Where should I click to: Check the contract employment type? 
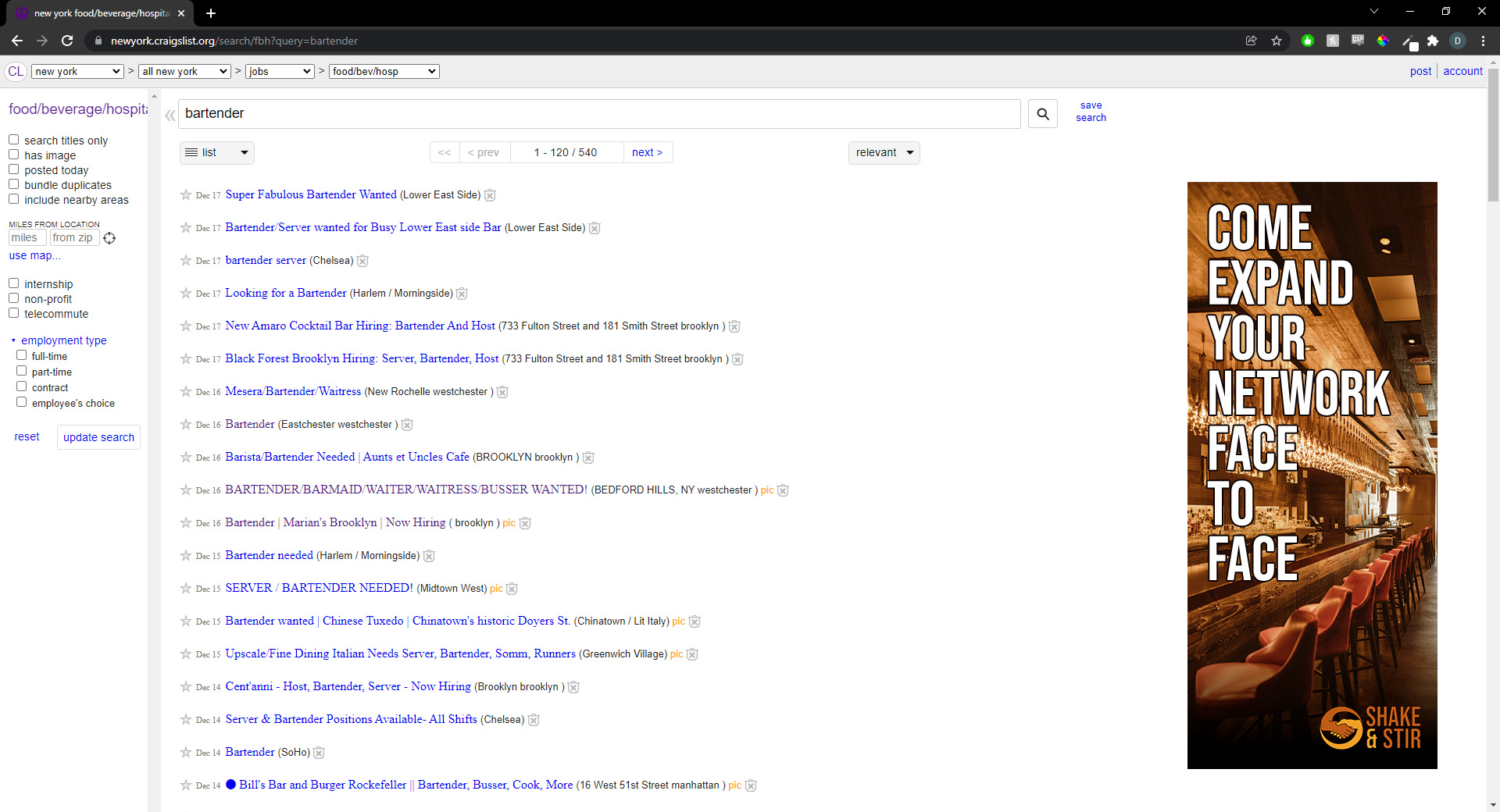(x=22, y=386)
